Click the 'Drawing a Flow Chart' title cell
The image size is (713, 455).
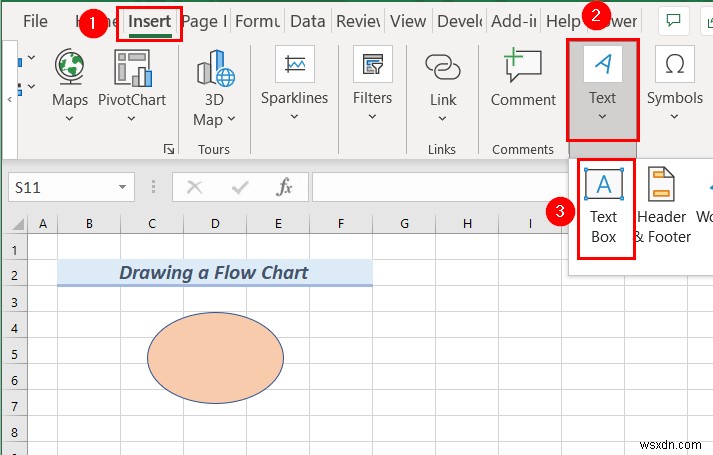click(215, 273)
